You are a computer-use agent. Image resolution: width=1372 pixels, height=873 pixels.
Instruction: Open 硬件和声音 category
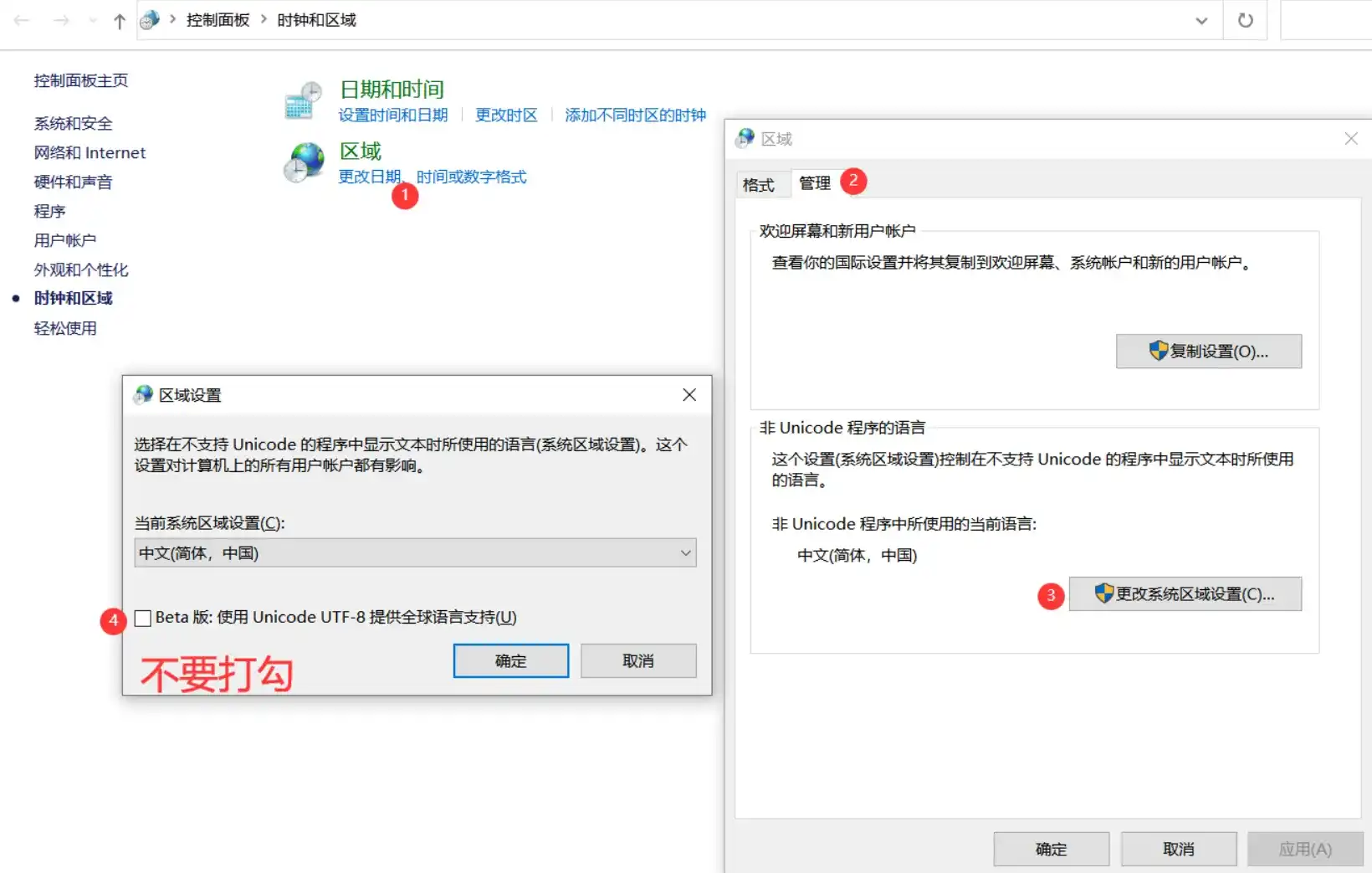click(x=73, y=182)
